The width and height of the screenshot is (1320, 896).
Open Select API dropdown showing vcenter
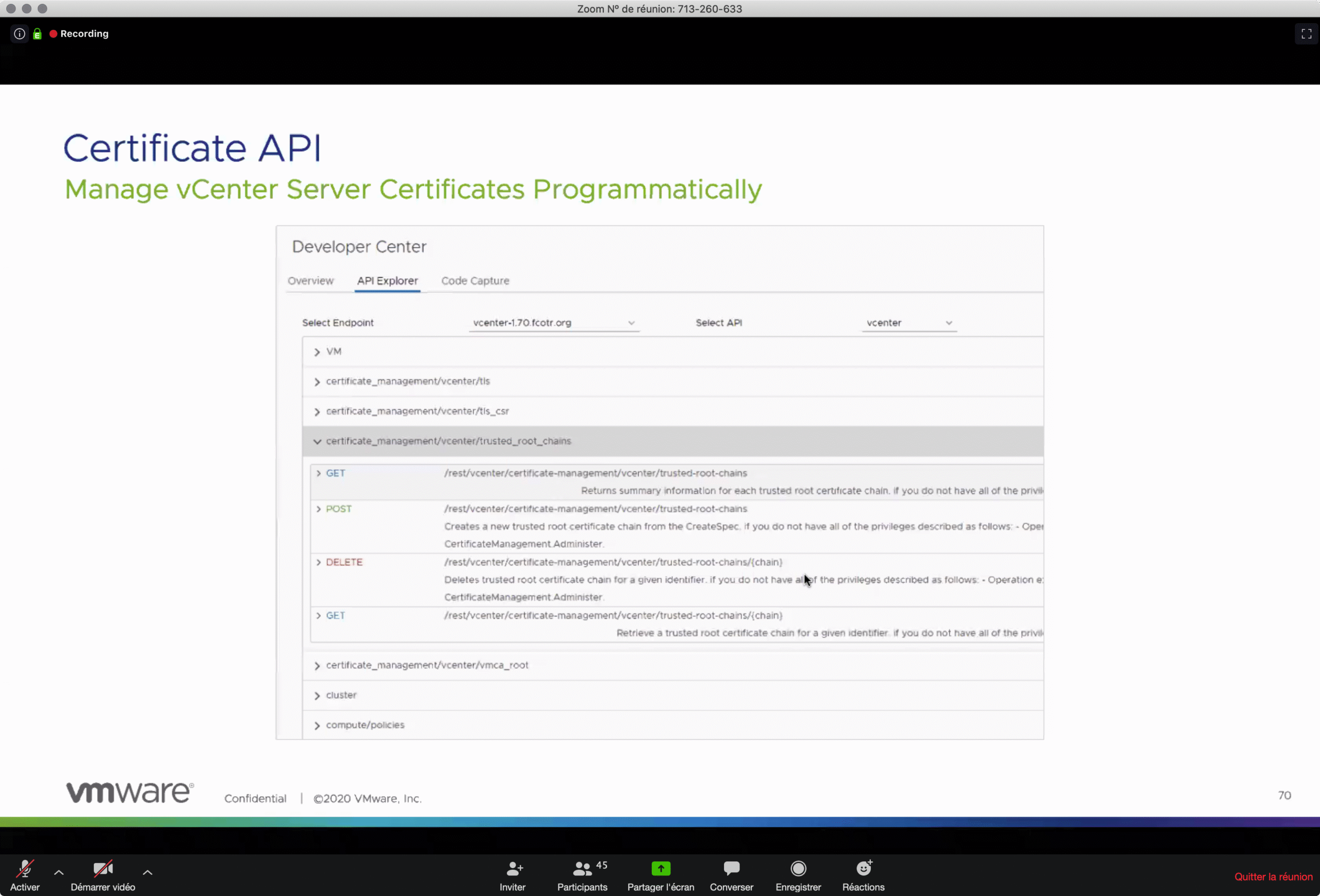(x=909, y=323)
